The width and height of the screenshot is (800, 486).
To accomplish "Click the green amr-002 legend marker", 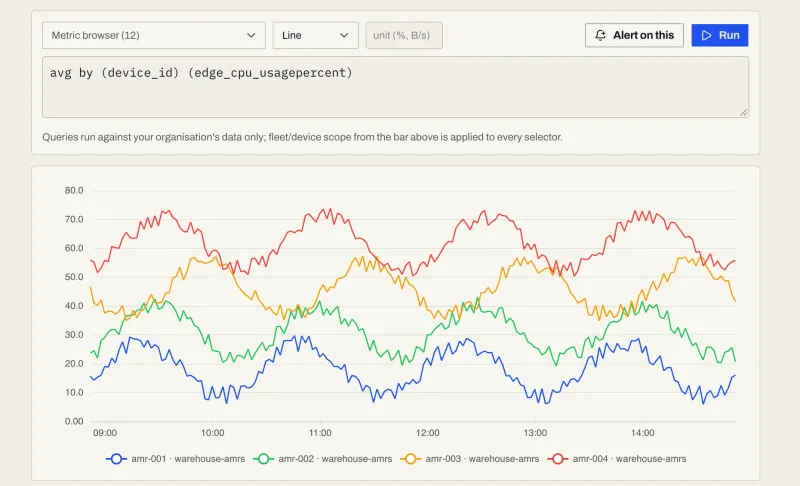I will (x=263, y=458).
